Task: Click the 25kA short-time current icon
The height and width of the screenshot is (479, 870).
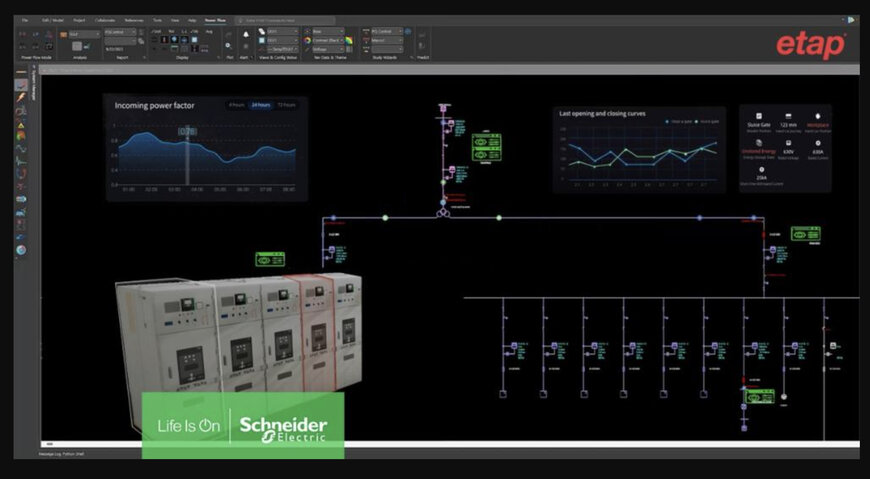Action: (x=761, y=169)
